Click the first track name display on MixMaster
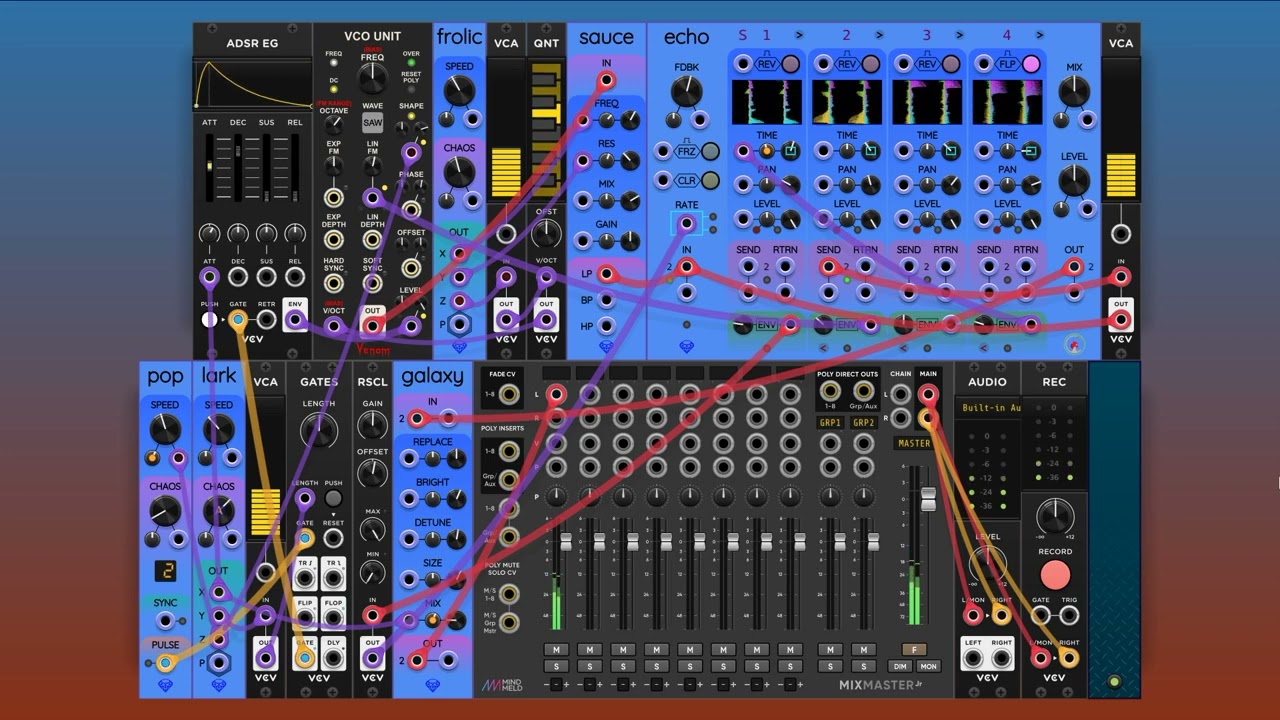This screenshot has width=1280, height=720. (x=556, y=373)
